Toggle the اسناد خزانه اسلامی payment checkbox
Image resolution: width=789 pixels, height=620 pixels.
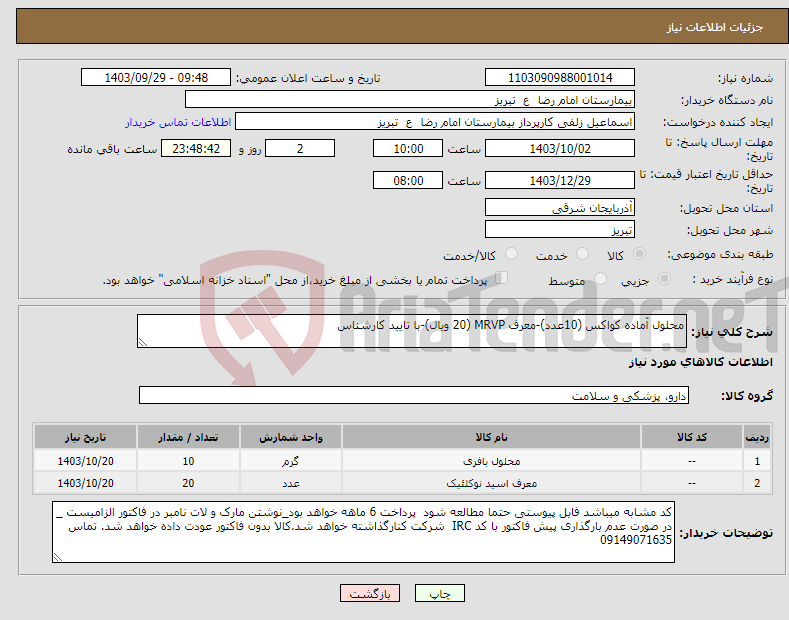[502, 278]
